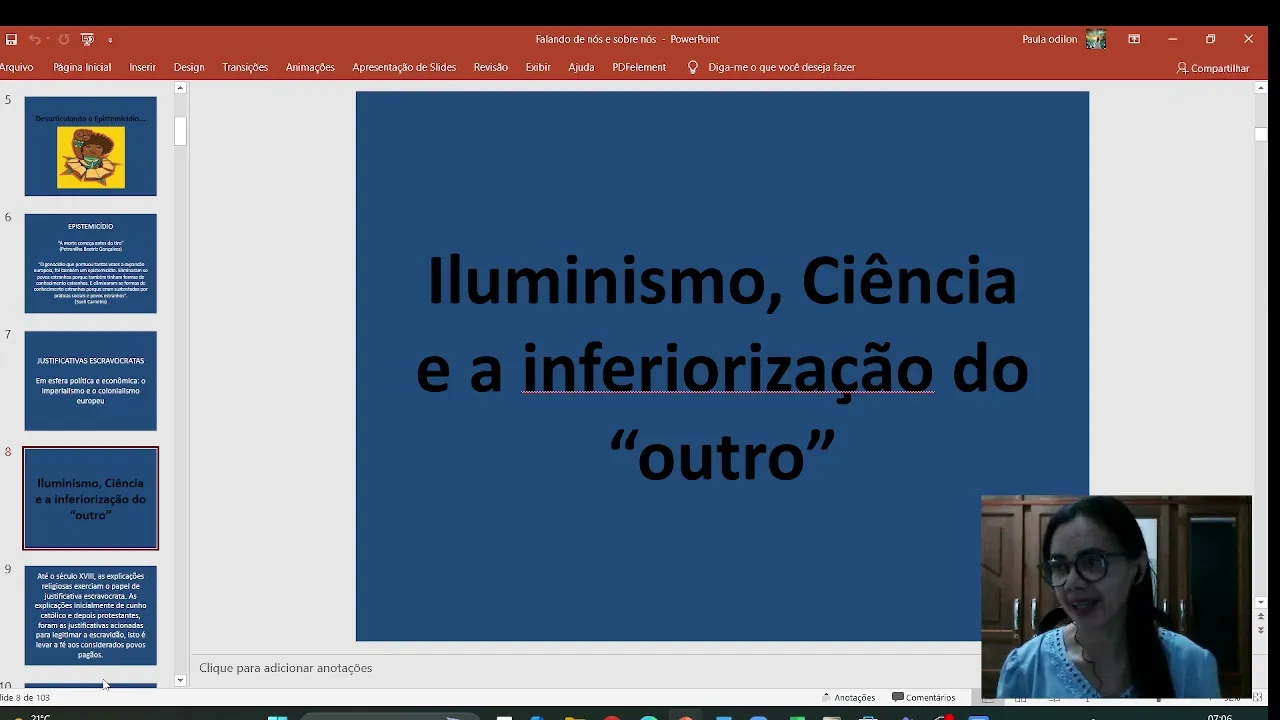Click editor vertical scroll up arrow
Viewport: 1280px width, 720px height.
(x=1260, y=88)
